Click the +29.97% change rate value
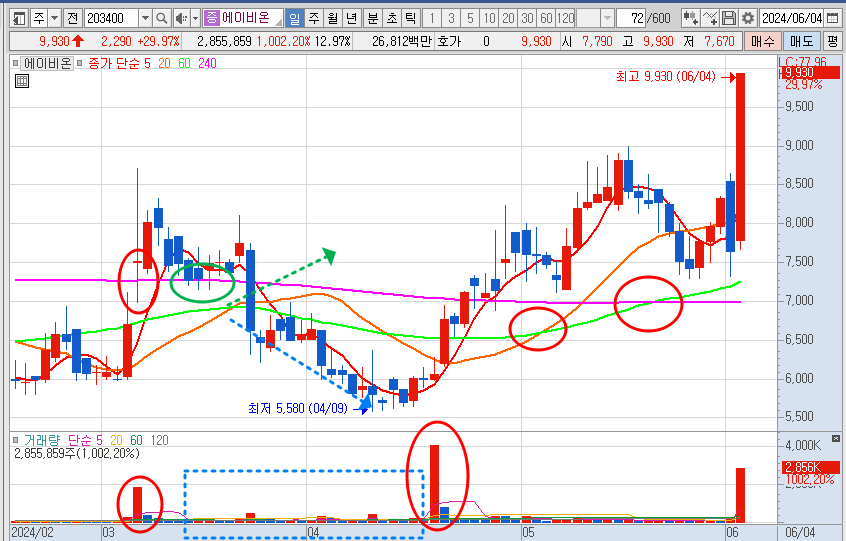Image resolution: width=846 pixels, height=541 pixels. coord(158,41)
